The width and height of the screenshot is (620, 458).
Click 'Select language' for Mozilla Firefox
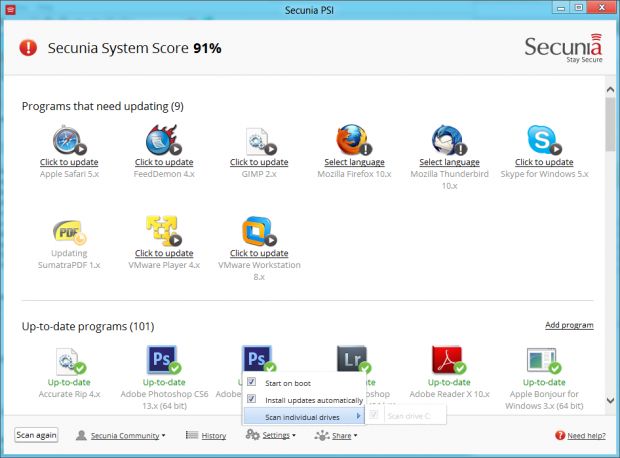tap(354, 162)
